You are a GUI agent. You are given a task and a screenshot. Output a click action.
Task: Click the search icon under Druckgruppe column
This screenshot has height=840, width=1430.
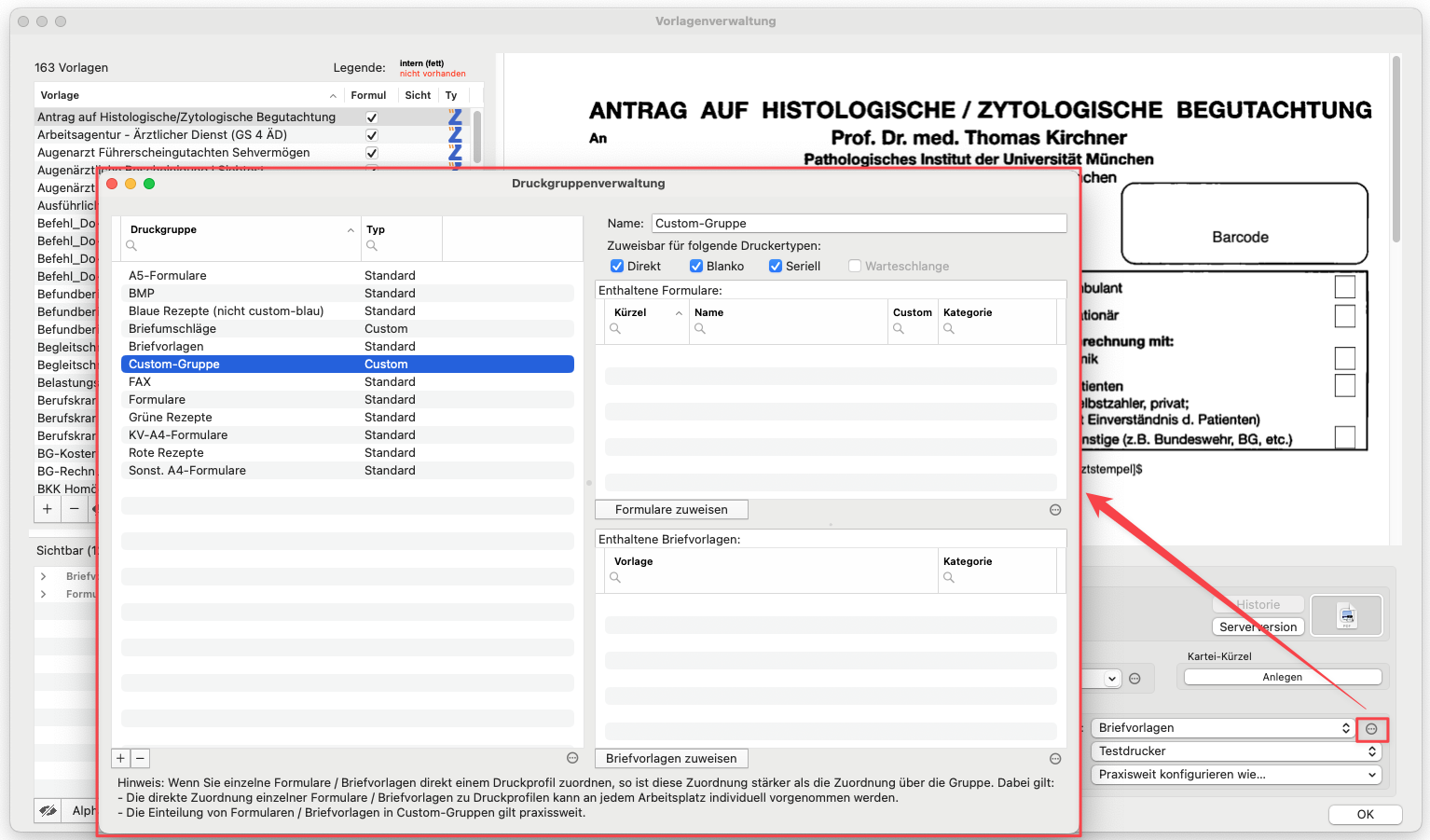click(x=131, y=246)
